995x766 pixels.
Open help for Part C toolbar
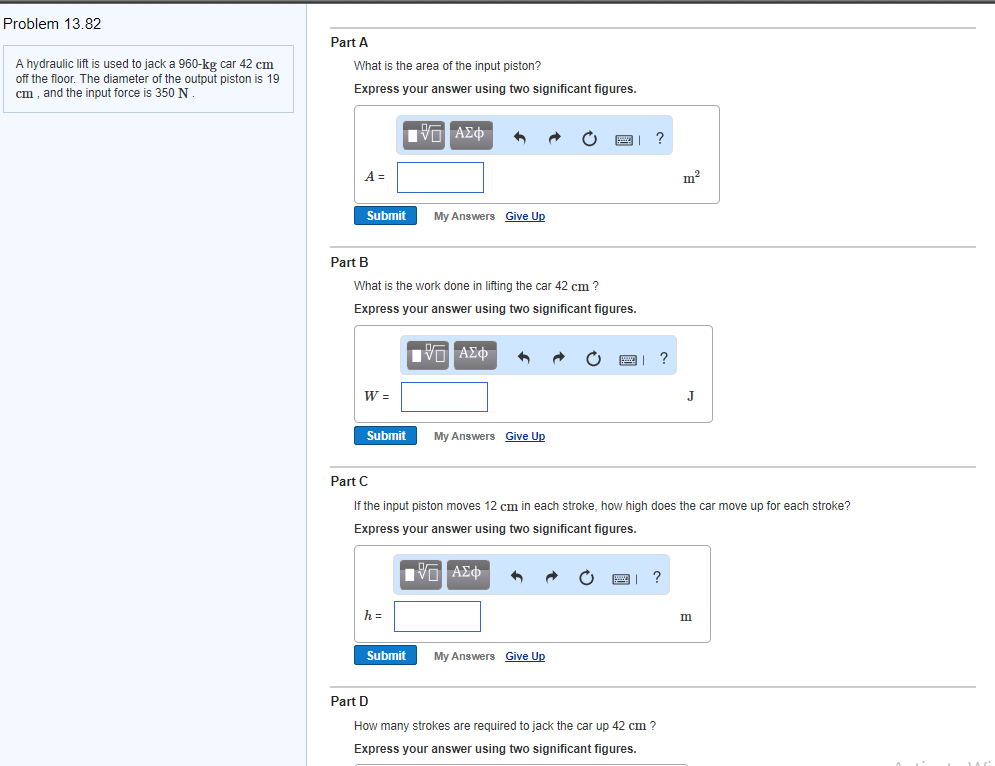pyautogui.click(x=657, y=577)
